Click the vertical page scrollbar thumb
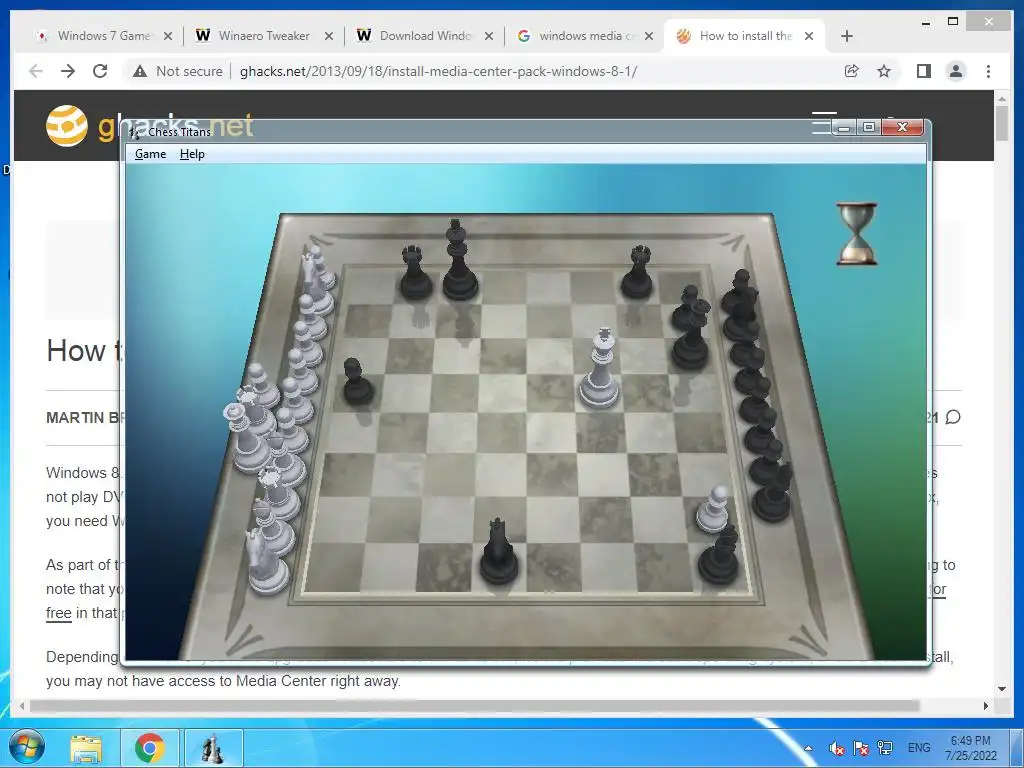Screen dimensions: 1024x768 coord(1002,121)
